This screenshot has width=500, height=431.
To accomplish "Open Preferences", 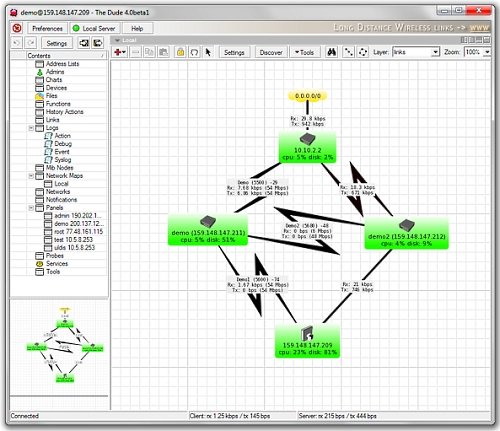I will tap(47, 28).
